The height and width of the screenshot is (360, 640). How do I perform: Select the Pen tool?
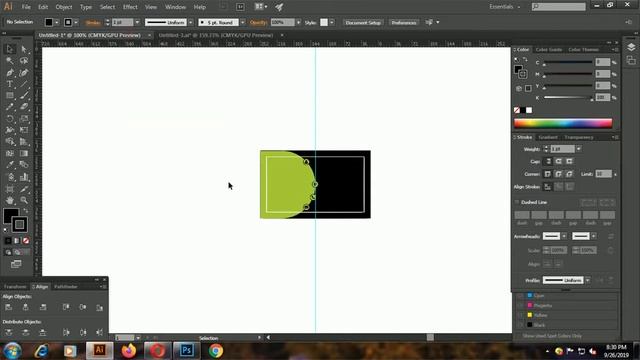click(10, 73)
